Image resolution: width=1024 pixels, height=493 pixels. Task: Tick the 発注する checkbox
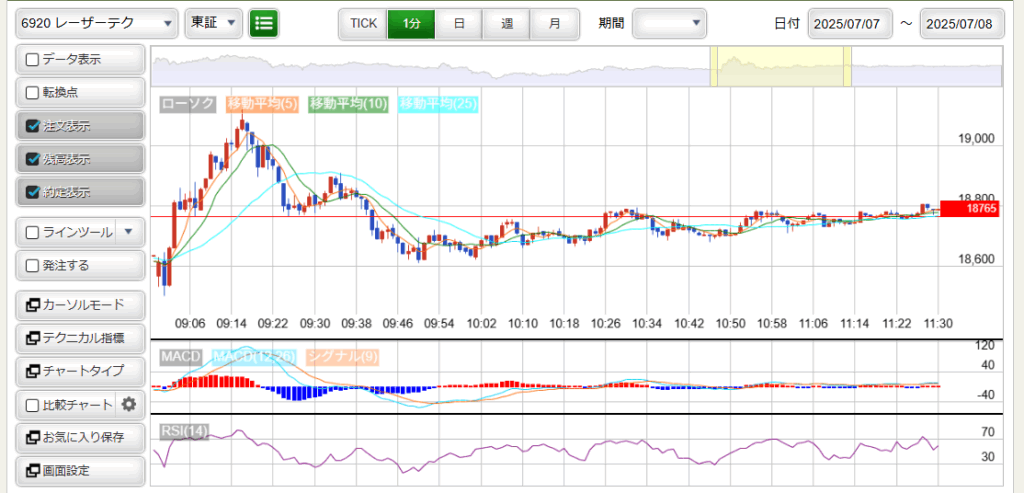point(32,266)
